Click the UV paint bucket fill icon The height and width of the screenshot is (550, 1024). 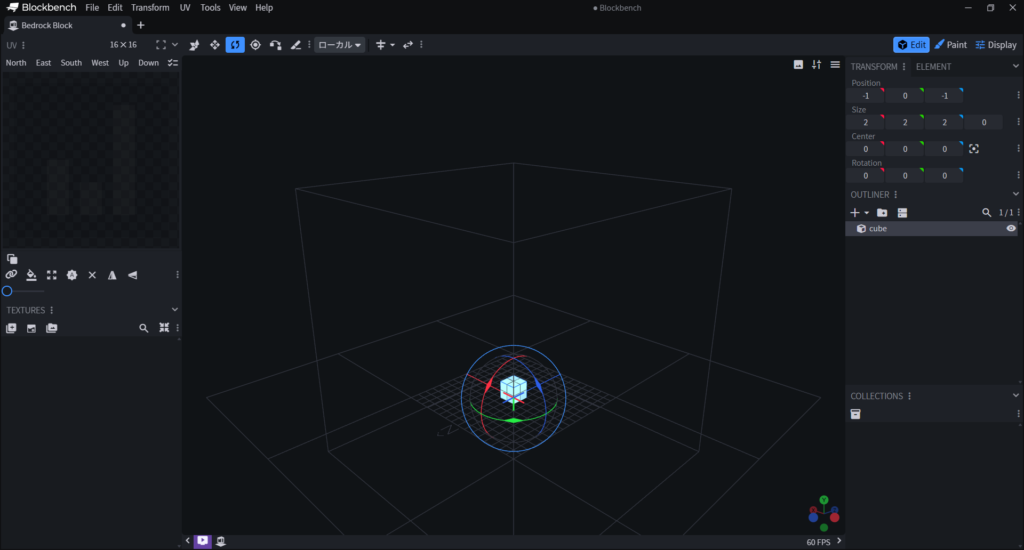31,275
